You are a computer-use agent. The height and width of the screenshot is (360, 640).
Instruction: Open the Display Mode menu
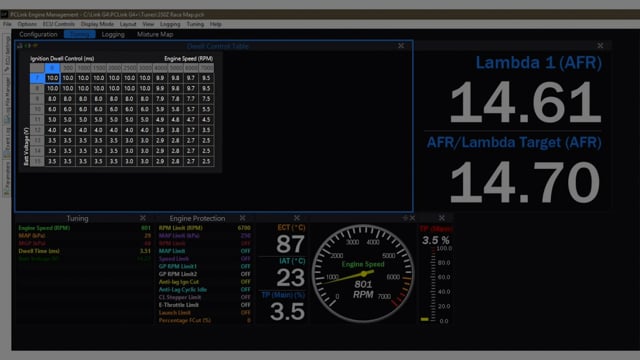click(97, 24)
